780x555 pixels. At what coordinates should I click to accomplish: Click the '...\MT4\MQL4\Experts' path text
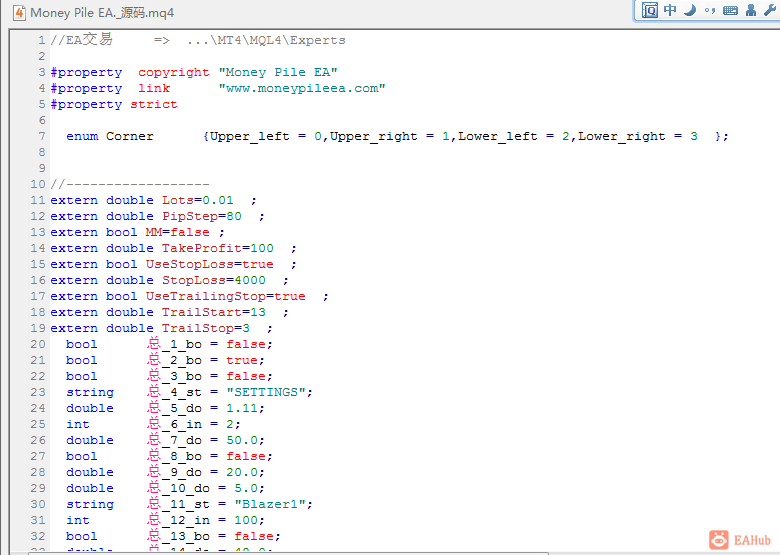click(266, 40)
